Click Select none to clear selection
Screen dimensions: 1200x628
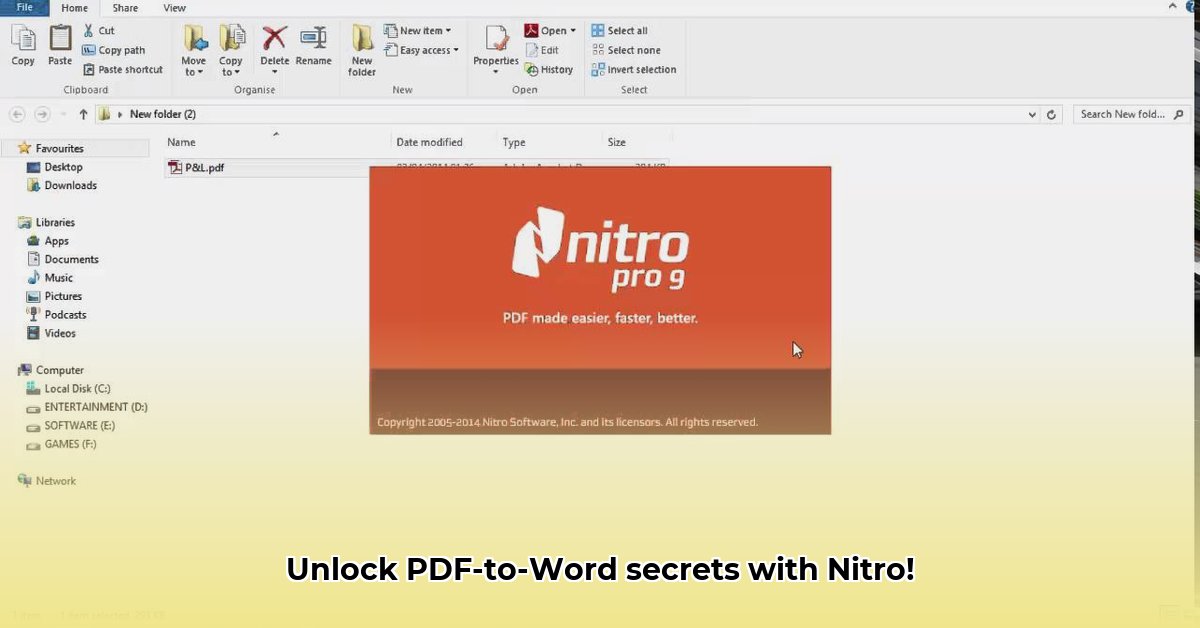(625, 49)
